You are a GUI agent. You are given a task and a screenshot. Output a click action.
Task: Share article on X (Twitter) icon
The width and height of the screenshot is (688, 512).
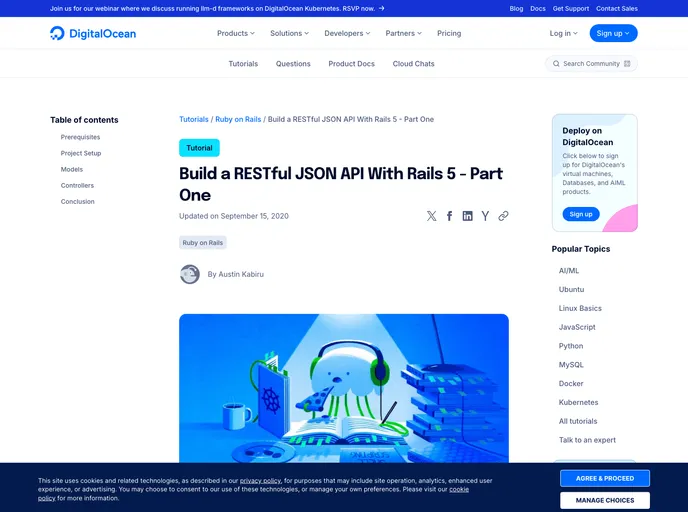432,216
